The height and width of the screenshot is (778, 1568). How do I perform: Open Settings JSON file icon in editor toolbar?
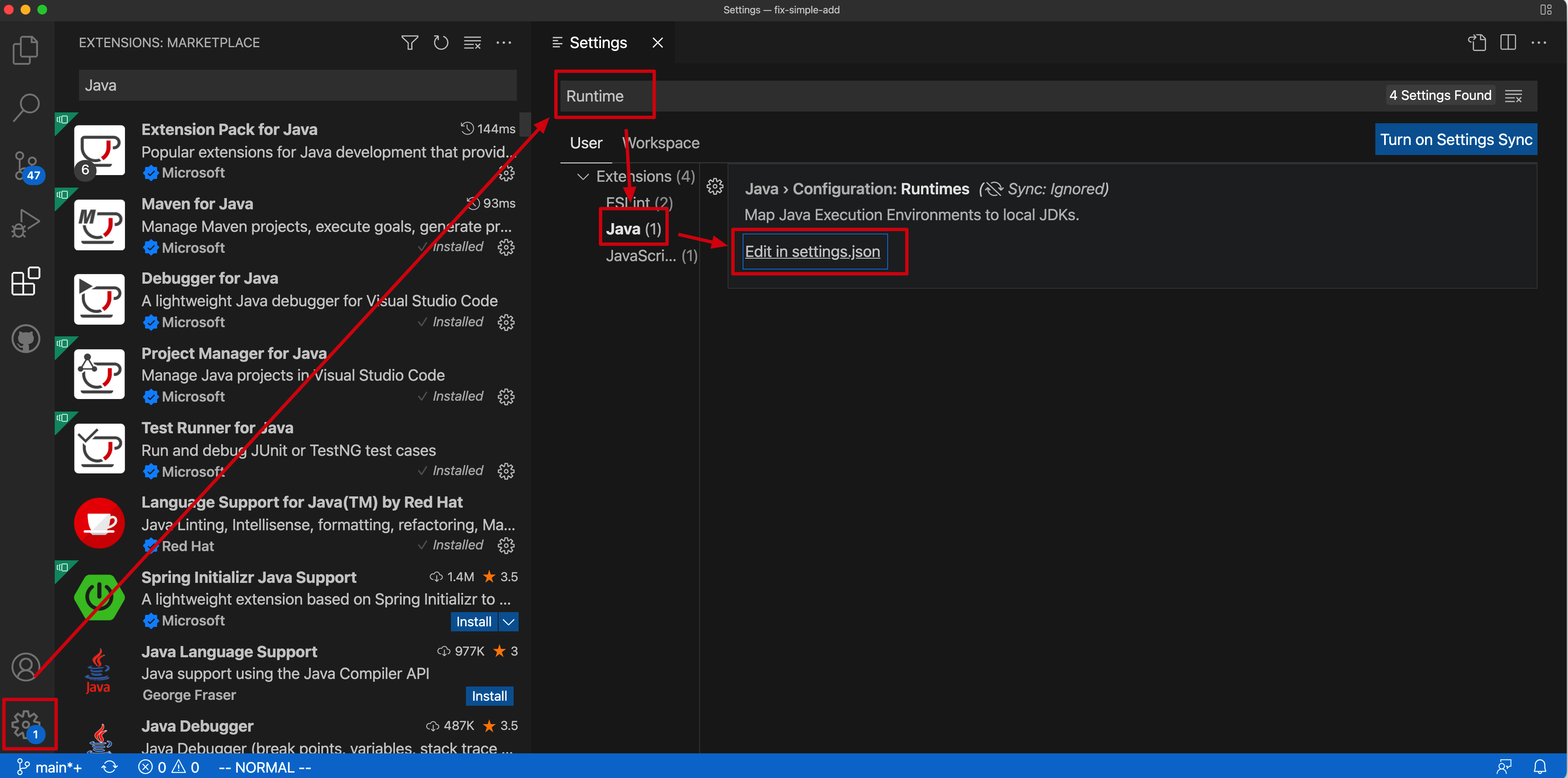[1477, 43]
